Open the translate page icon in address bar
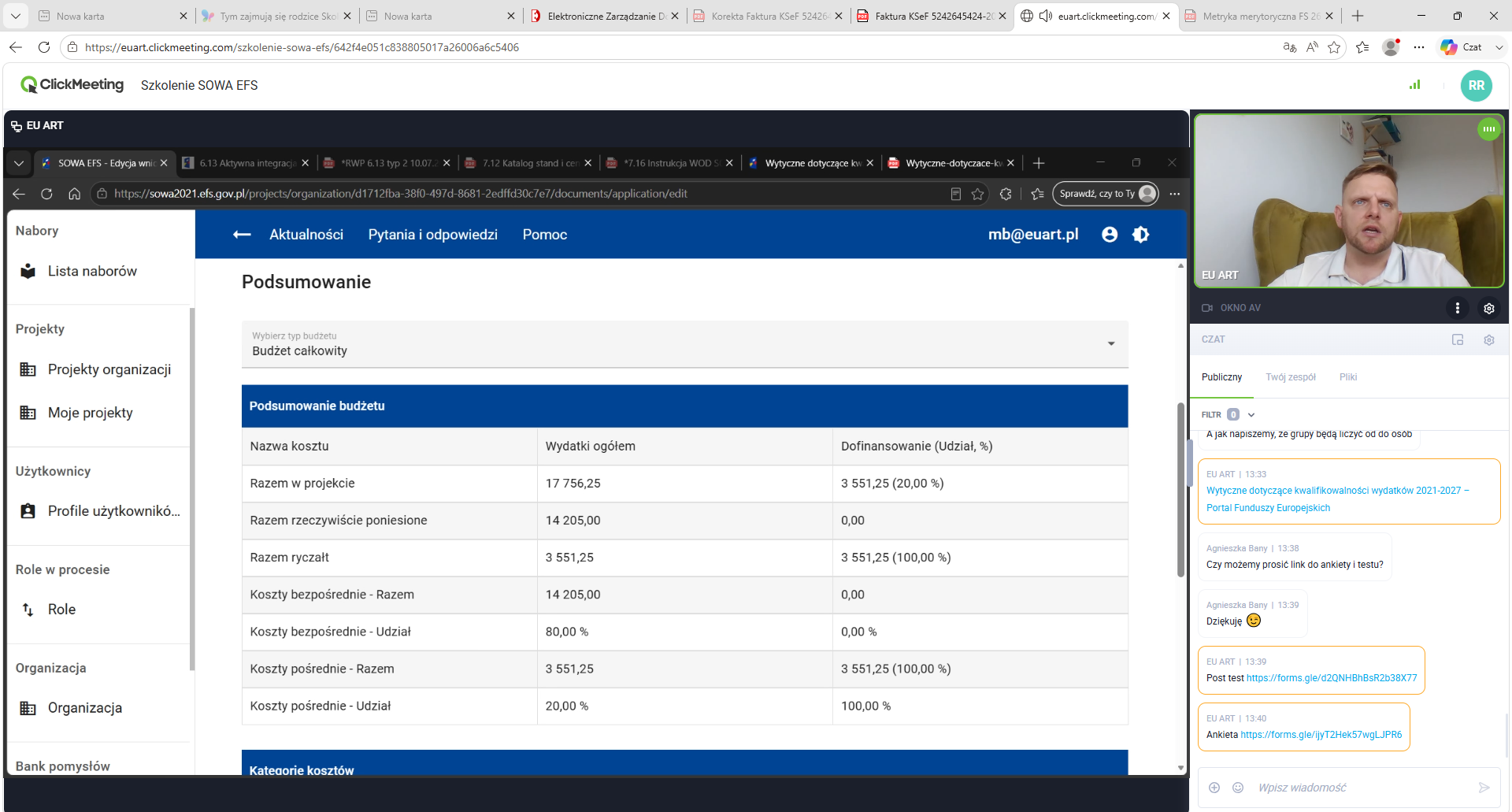 point(1290,47)
